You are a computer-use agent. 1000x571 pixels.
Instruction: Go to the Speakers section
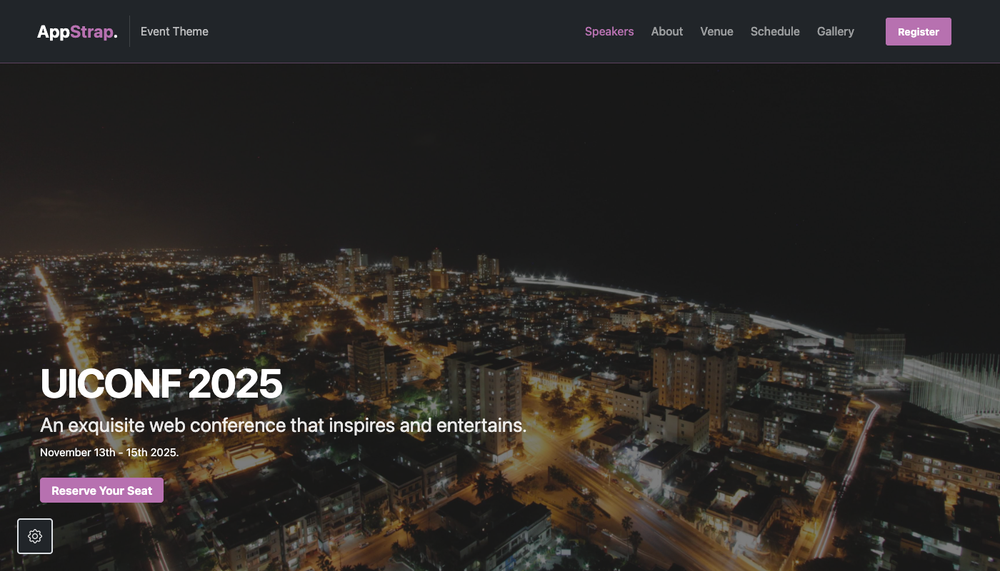coord(609,31)
